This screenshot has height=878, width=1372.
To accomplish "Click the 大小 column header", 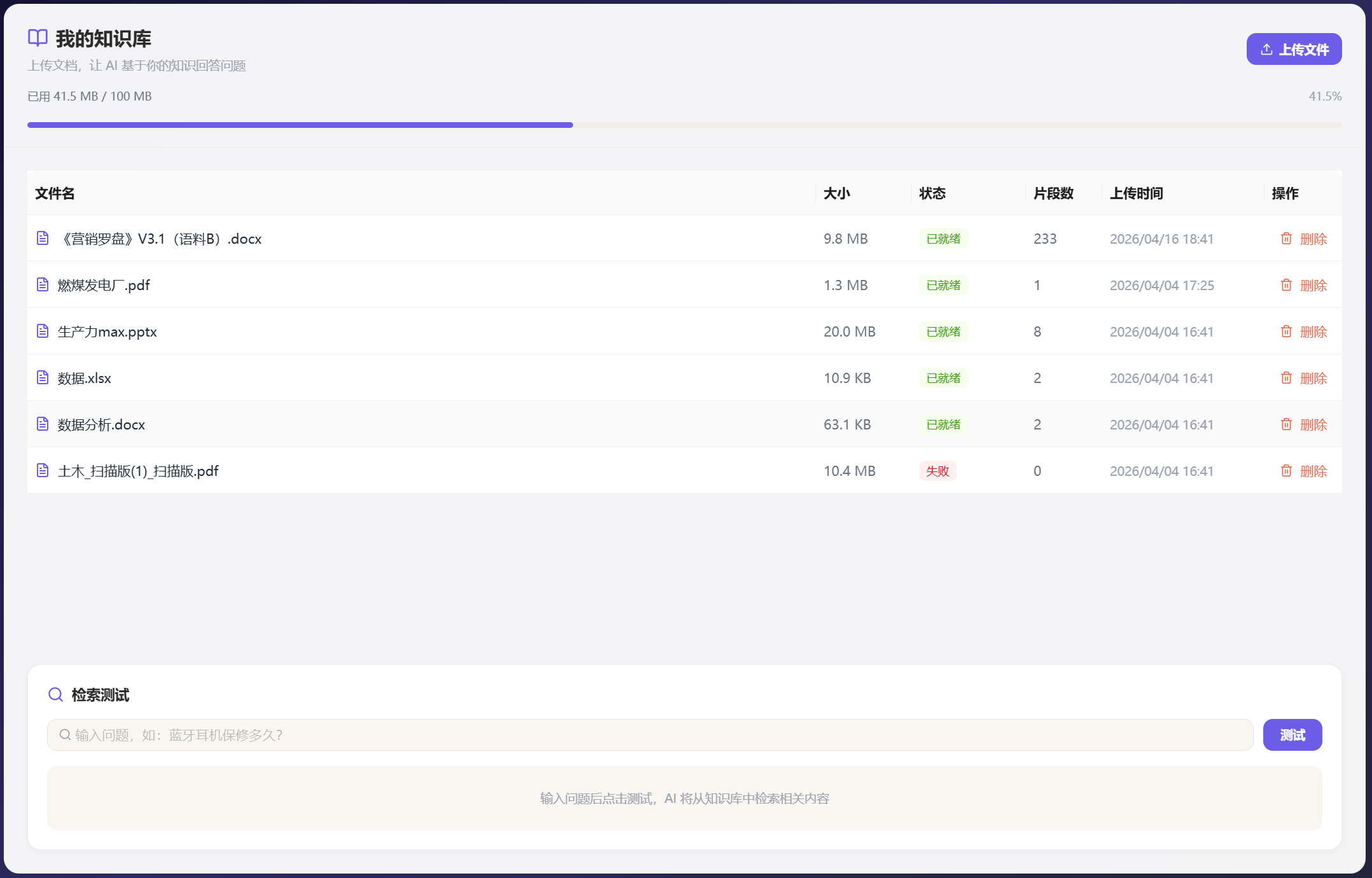I will tap(836, 193).
